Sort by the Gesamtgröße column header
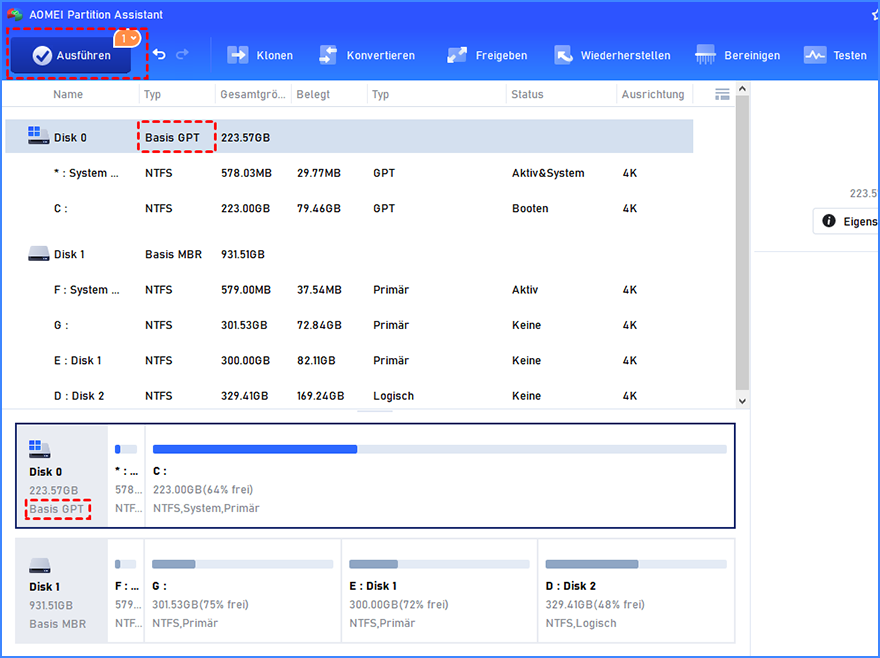Screen dimensions: 880x658 point(253,94)
